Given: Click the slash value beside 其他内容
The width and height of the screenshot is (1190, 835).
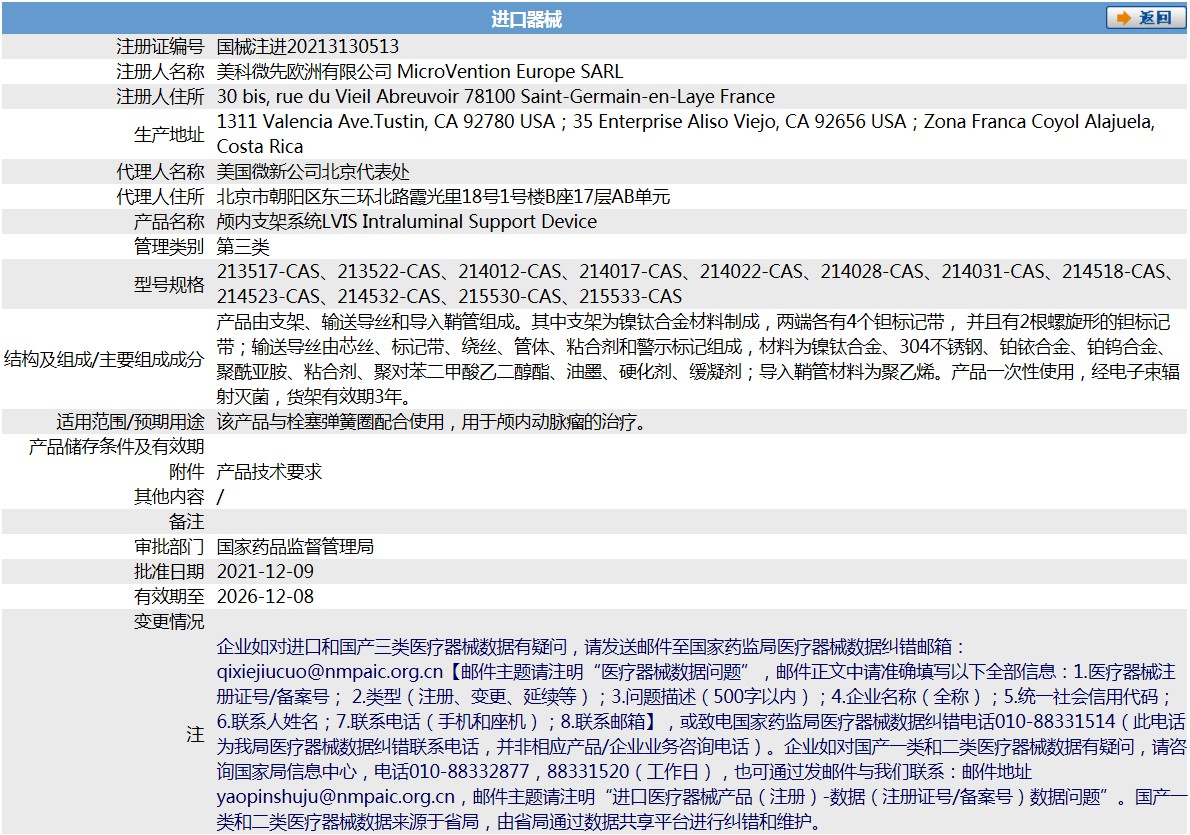Looking at the screenshot, I should point(220,496).
